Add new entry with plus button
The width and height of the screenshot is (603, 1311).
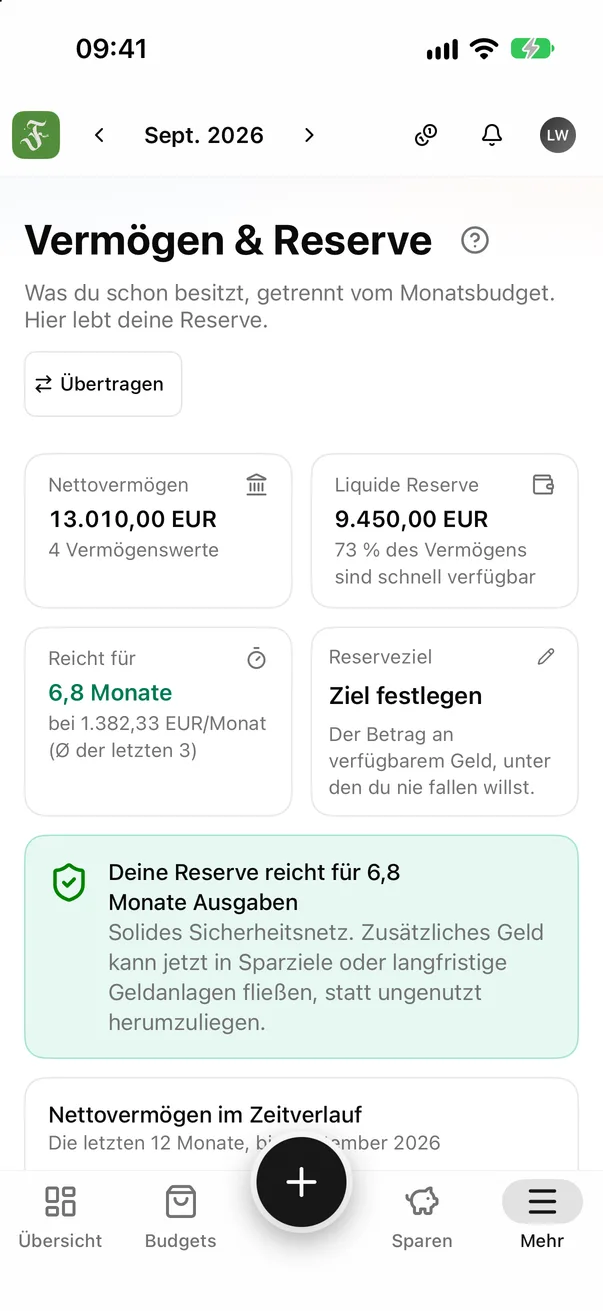[x=301, y=1182]
